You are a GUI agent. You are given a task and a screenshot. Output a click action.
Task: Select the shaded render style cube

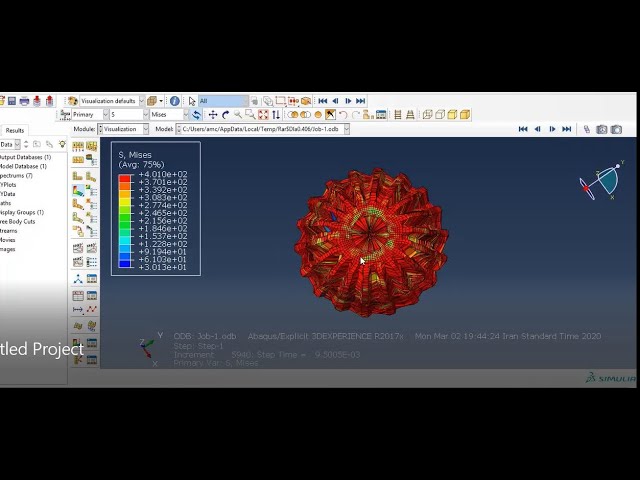[x=465, y=115]
